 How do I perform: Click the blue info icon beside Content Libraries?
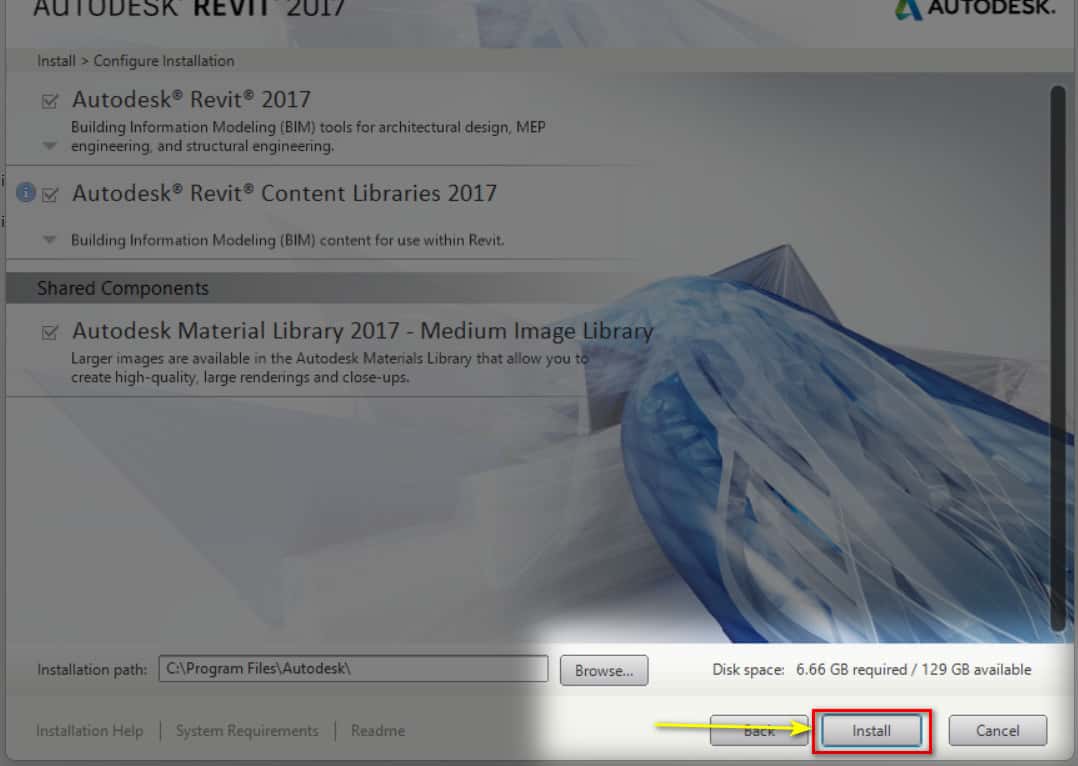coord(25,193)
